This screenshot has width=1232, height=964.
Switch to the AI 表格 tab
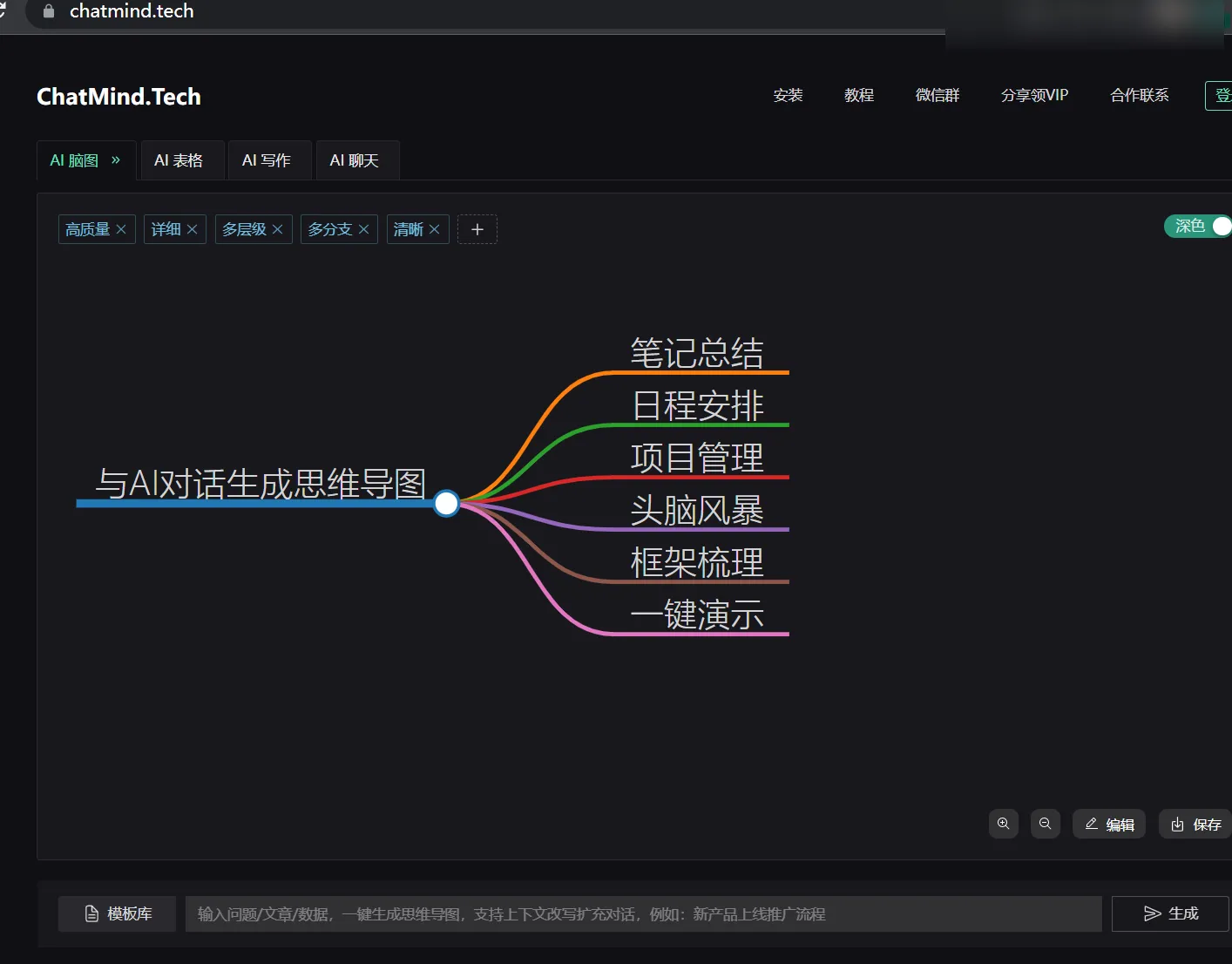[181, 160]
